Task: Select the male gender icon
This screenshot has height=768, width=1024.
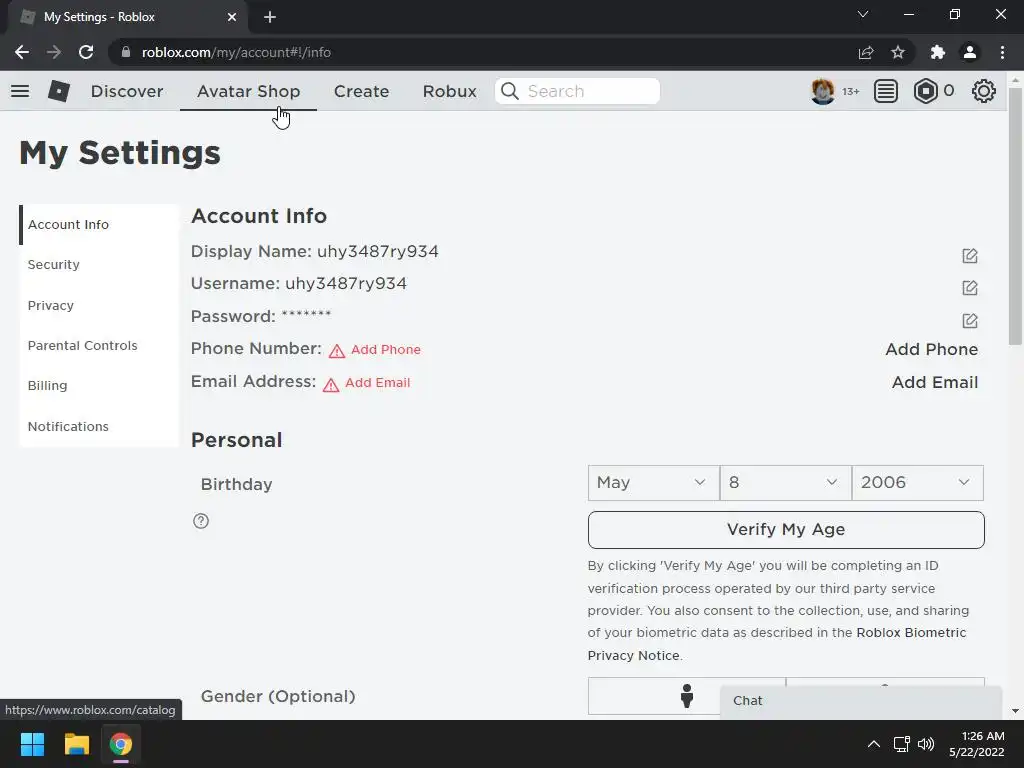Action: (686, 696)
